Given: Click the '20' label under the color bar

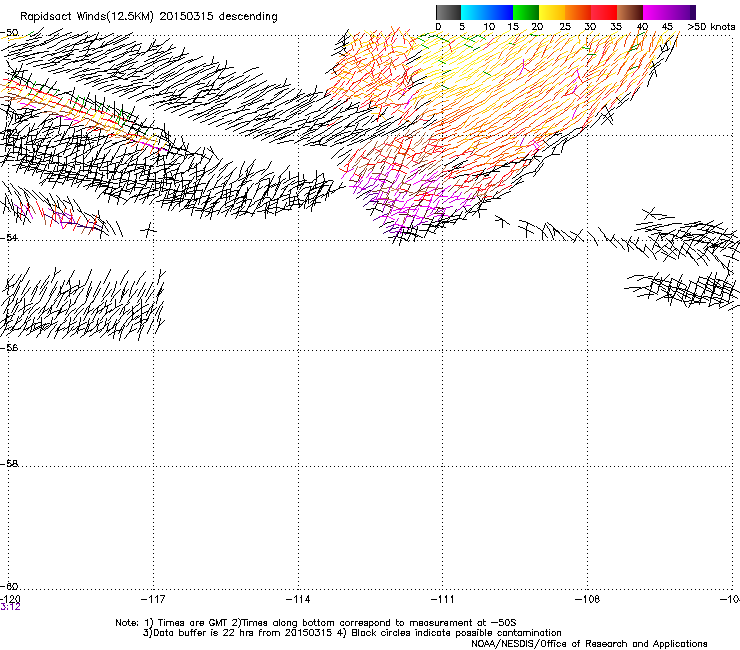Looking at the screenshot, I should [537, 27].
